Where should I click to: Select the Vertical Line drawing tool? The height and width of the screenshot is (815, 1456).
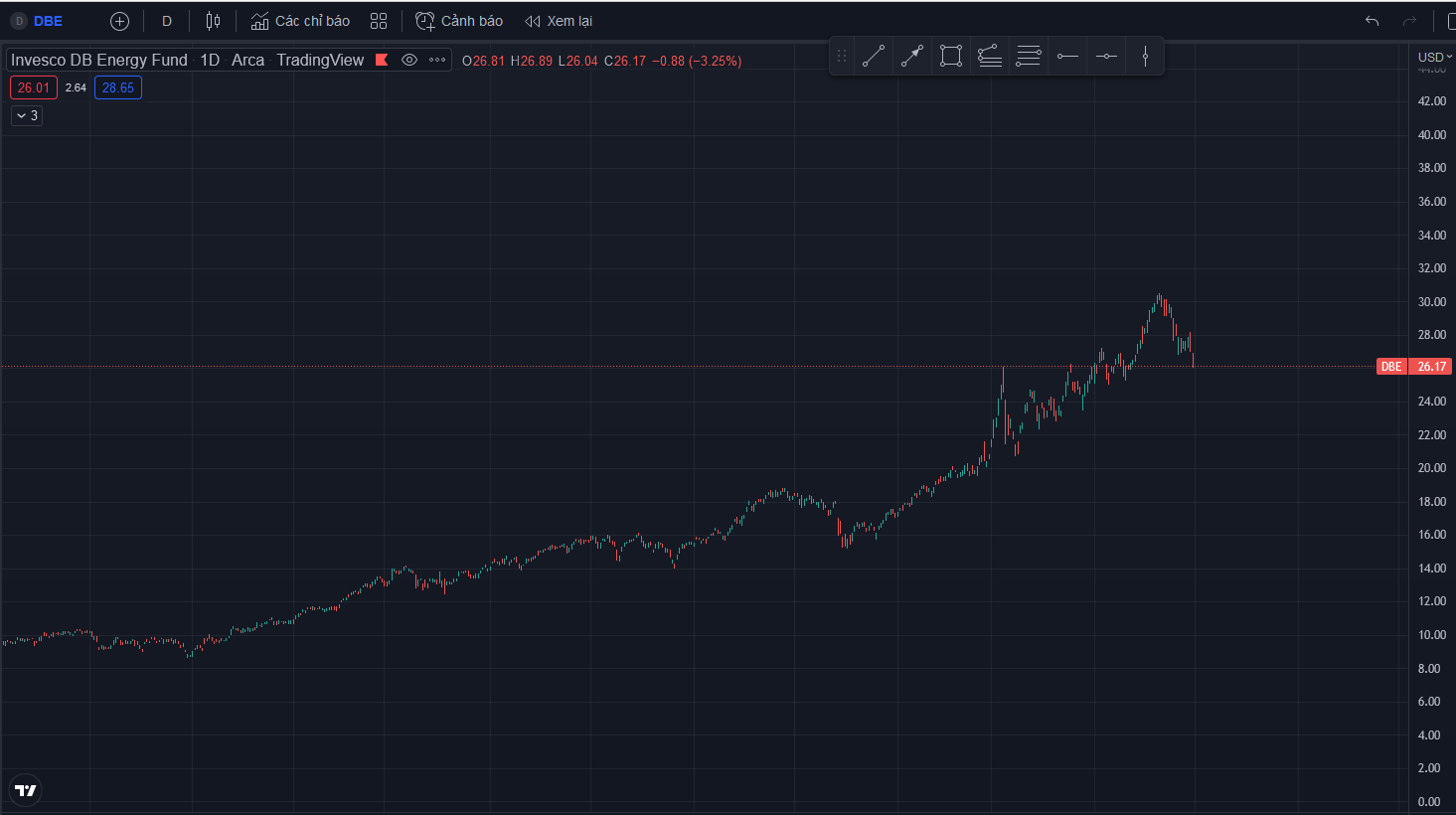[x=1145, y=57]
